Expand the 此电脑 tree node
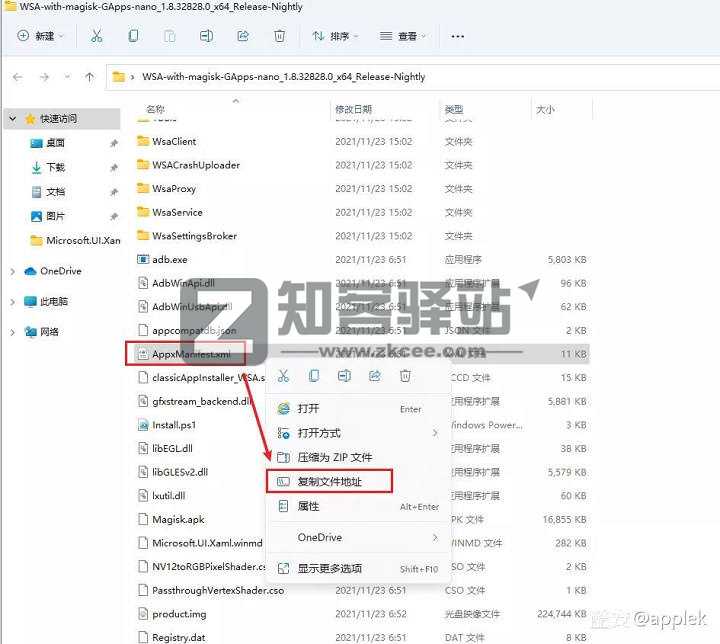The height and width of the screenshot is (644, 720). (x=12, y=302)
